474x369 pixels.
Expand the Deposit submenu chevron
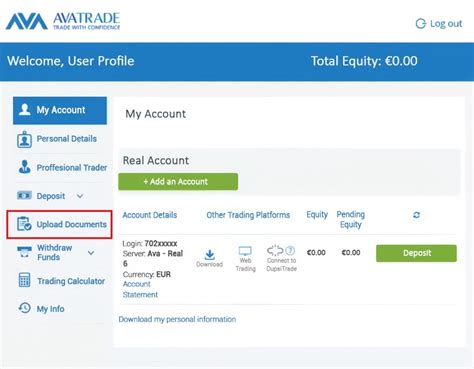click(80, 196)
